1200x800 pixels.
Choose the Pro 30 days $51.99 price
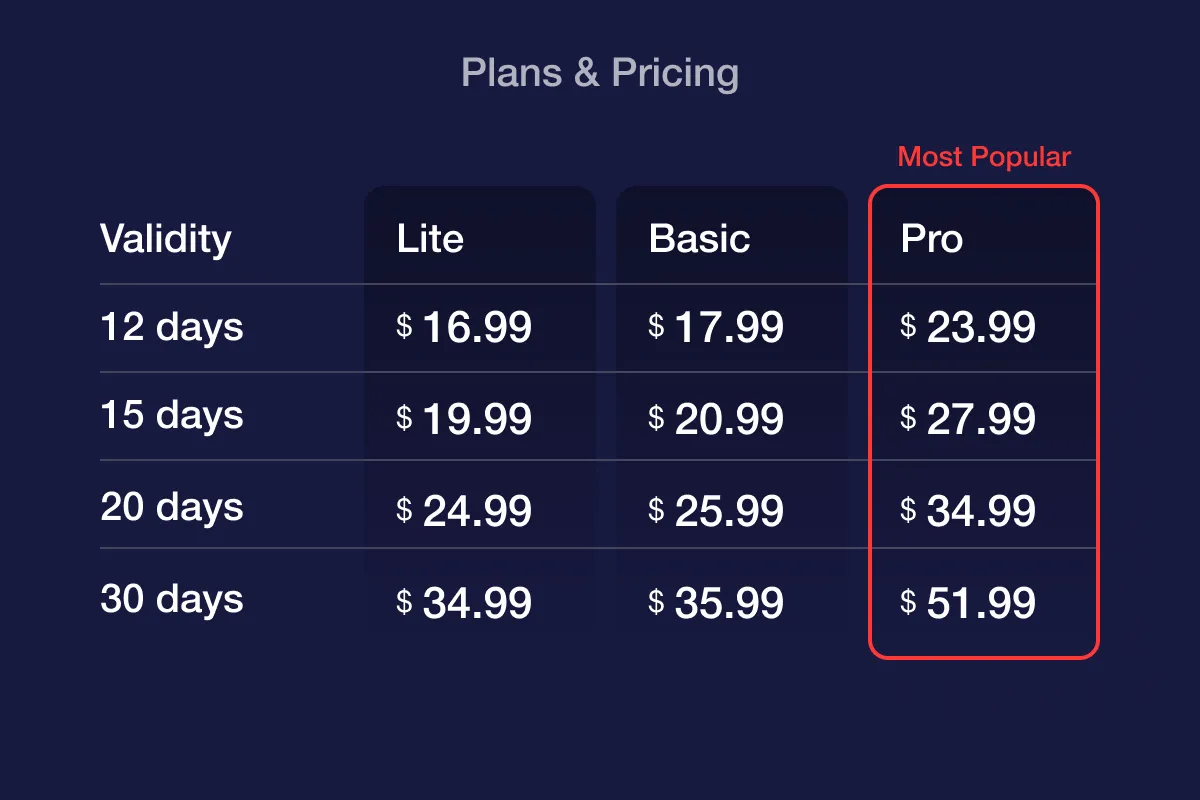pos(968,603)
